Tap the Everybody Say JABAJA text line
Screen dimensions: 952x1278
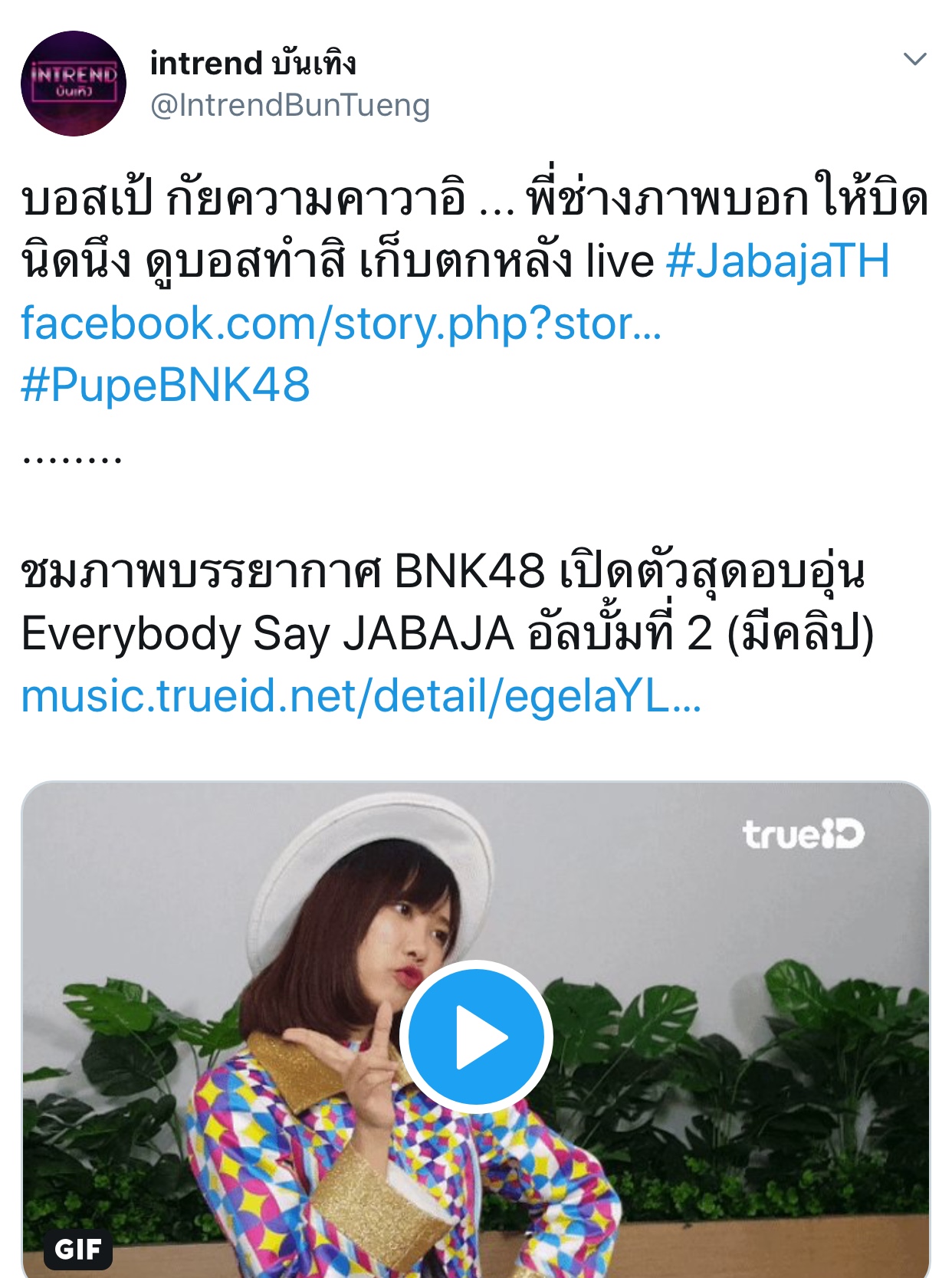448,634
